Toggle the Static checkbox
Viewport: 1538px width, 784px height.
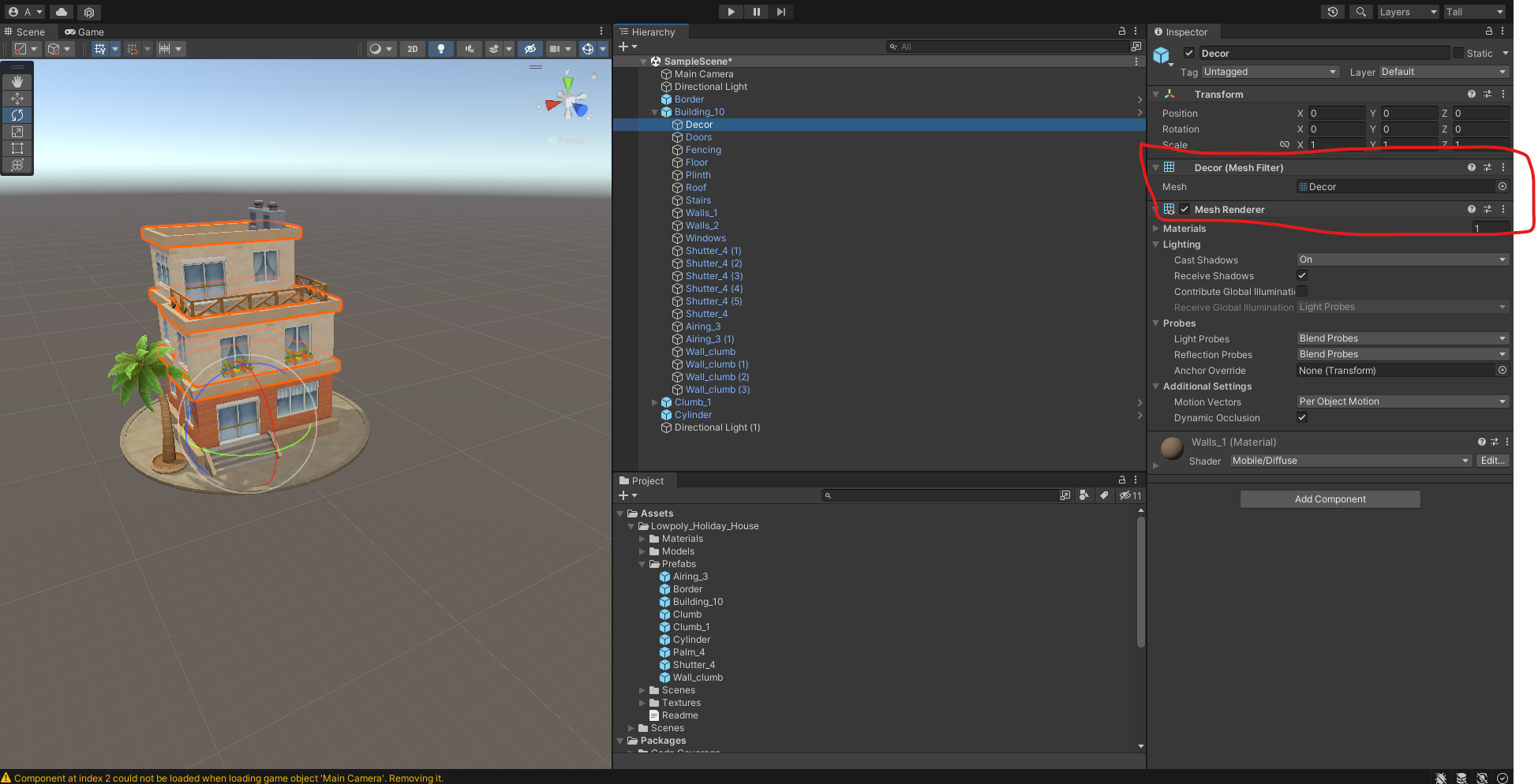click(x=1458, y=54)
